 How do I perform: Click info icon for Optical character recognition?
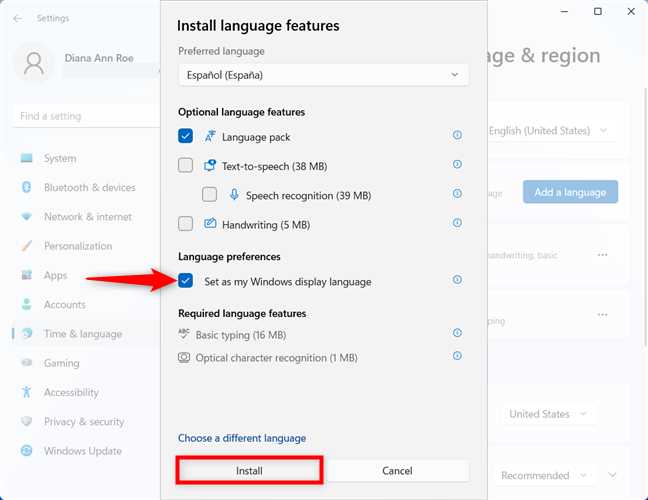pos(457,356)
